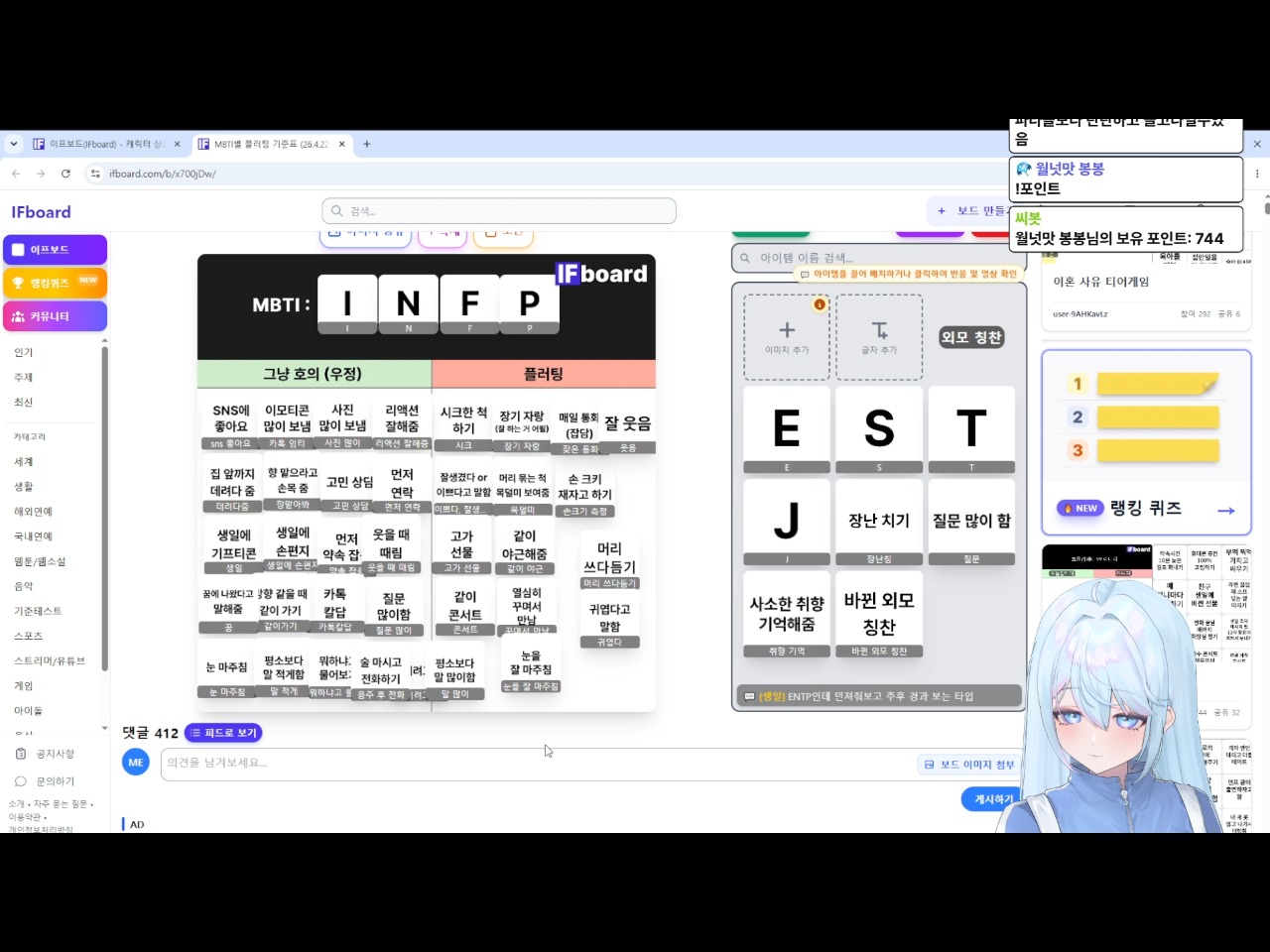Click the 머리 쓰다듬기 board card
This screenshot has height=952, width=1270.
pos(609,561)
